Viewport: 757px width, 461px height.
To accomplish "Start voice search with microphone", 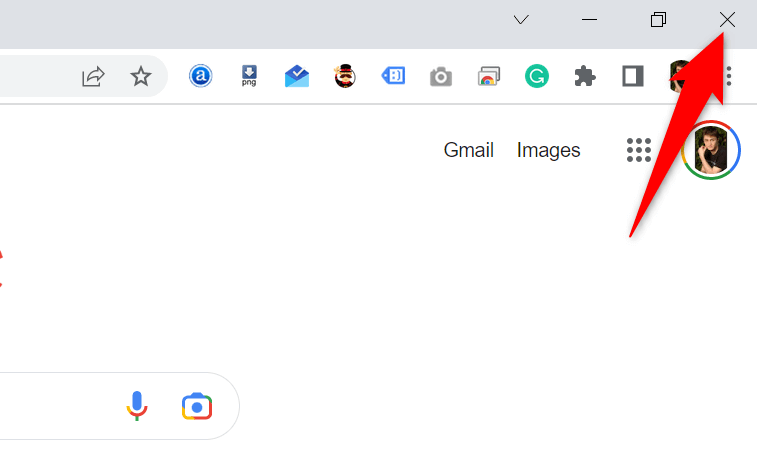I will click(137, 406).
